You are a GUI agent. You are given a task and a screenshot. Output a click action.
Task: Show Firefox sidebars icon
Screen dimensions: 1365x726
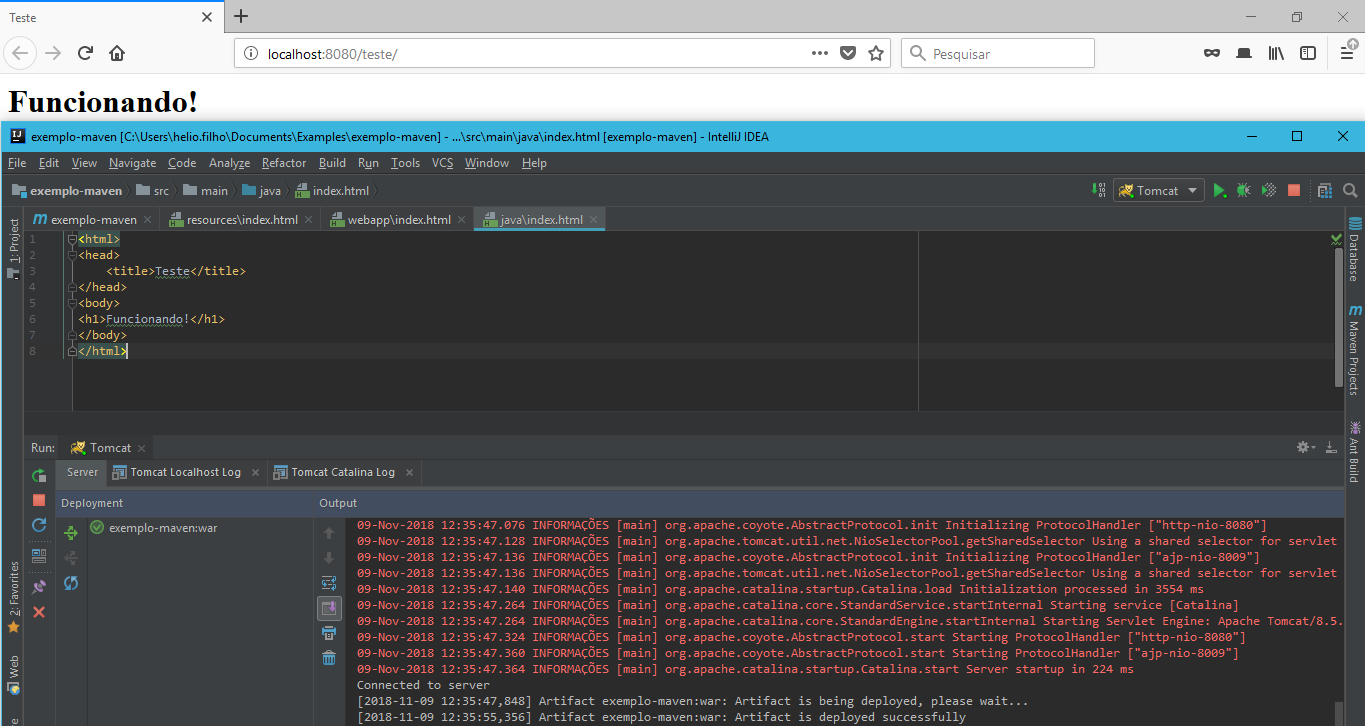tap(1308, 53)
